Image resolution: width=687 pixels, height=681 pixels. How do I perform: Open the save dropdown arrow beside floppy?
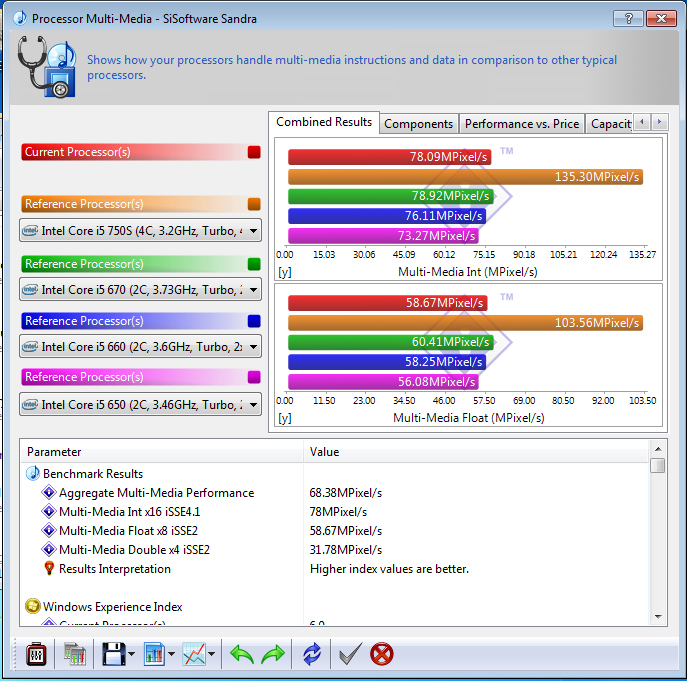pos(131,654)
